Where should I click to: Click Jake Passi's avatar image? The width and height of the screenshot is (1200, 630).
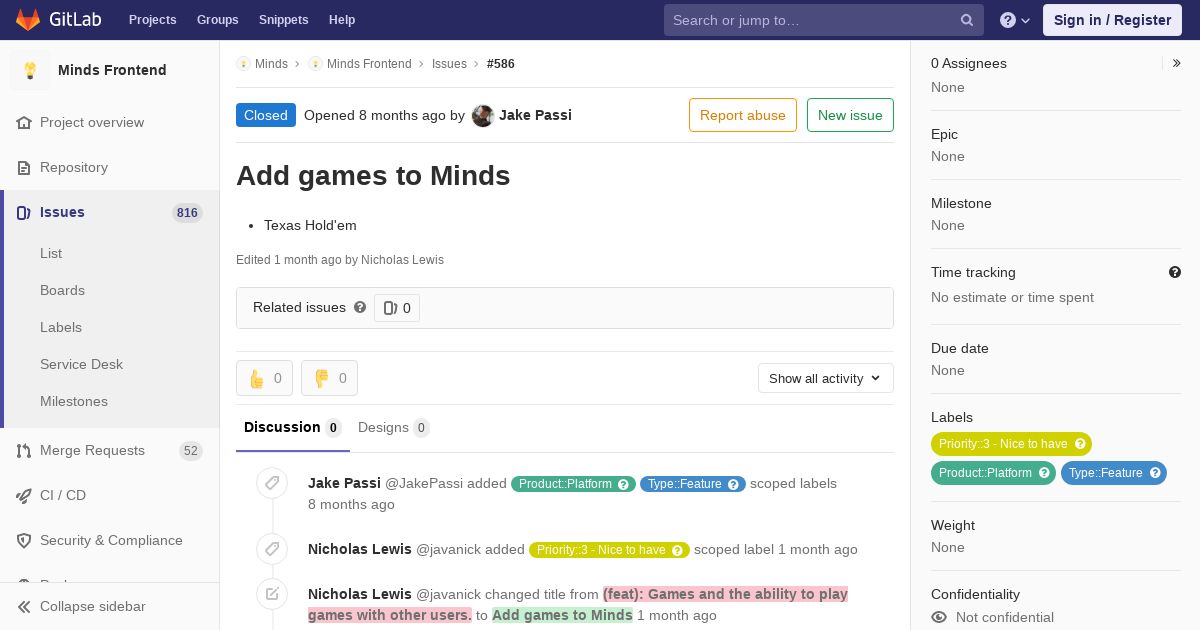click(483, 115)
